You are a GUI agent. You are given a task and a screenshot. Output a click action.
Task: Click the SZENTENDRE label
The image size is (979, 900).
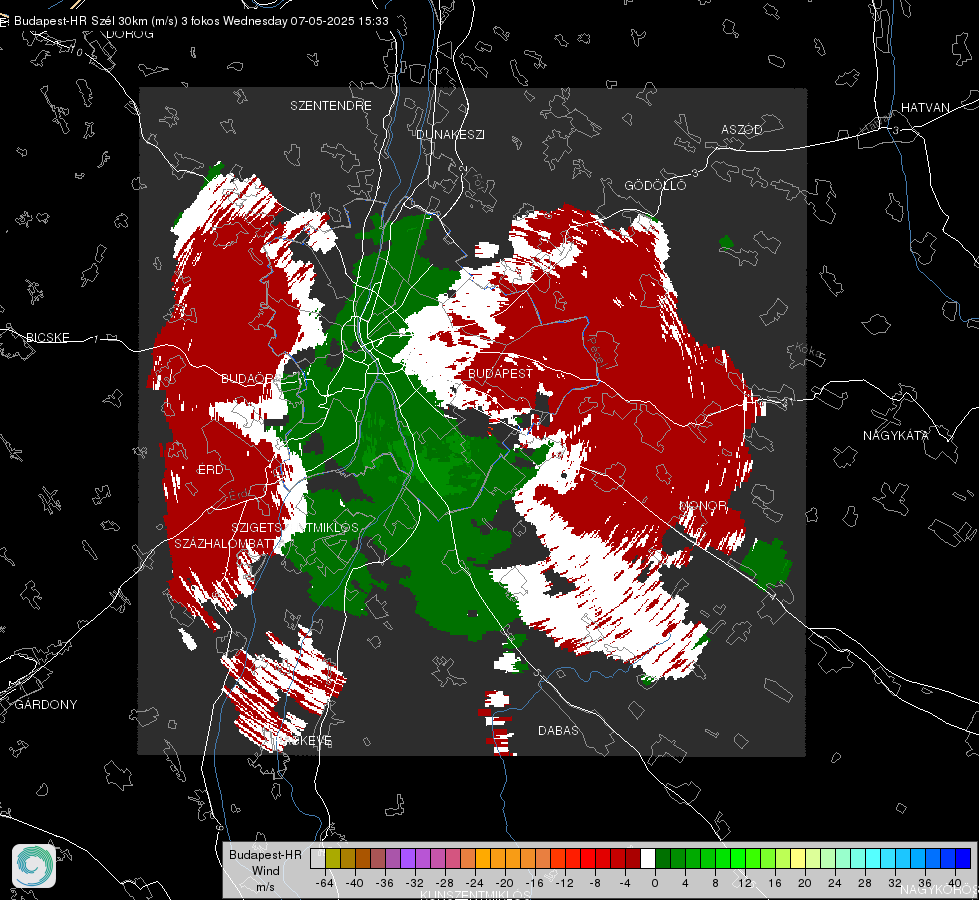click(331, 106)
